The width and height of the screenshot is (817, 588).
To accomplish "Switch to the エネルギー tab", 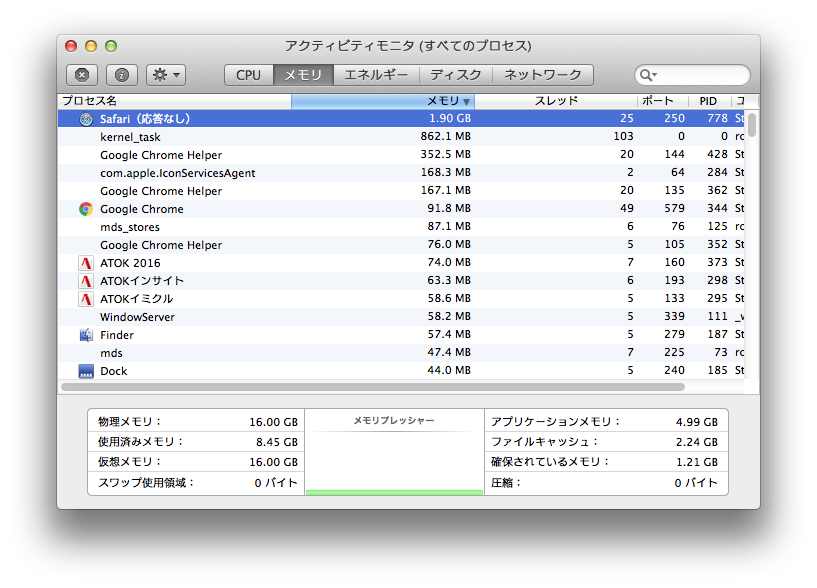I will [376, 75].
